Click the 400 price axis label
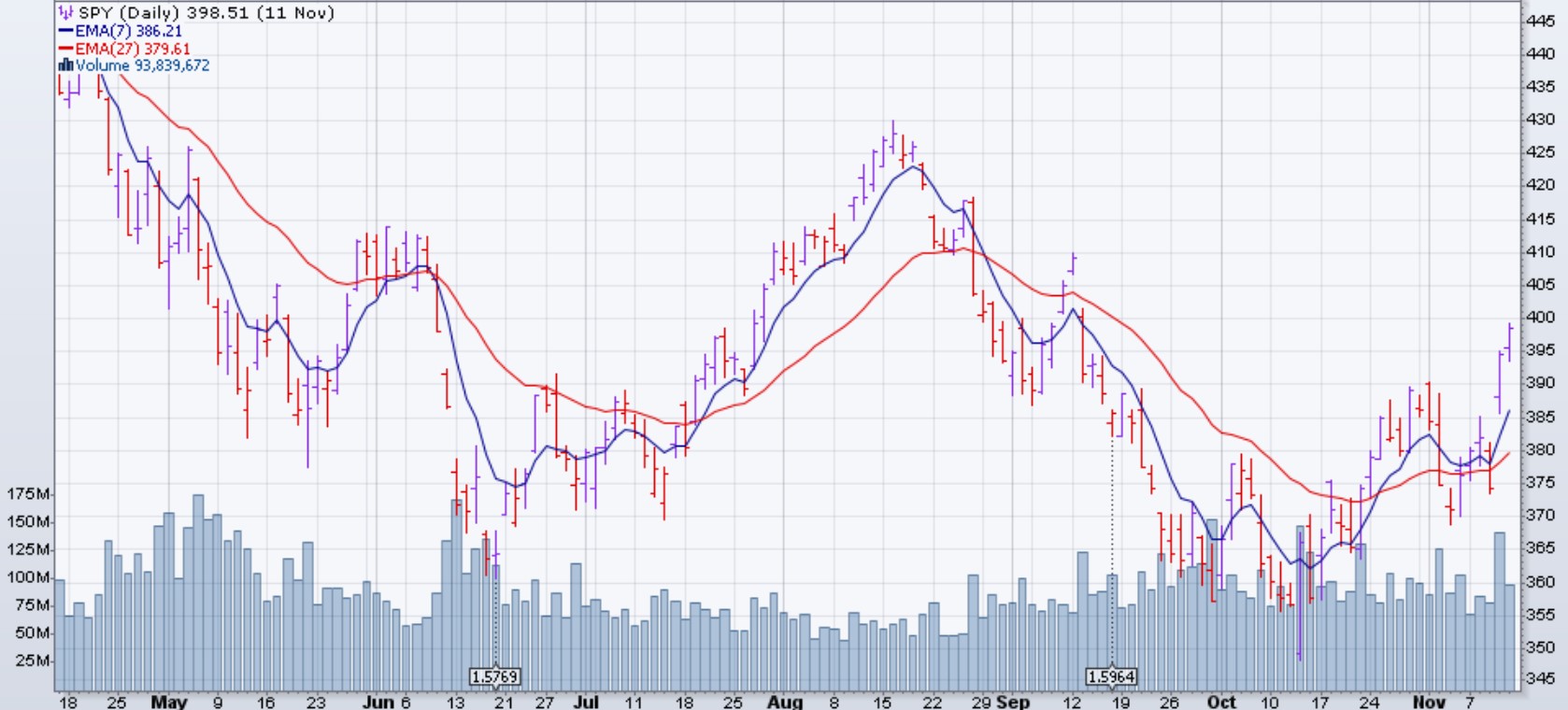Viewport: 1568px width, 710px height. 1540,317
